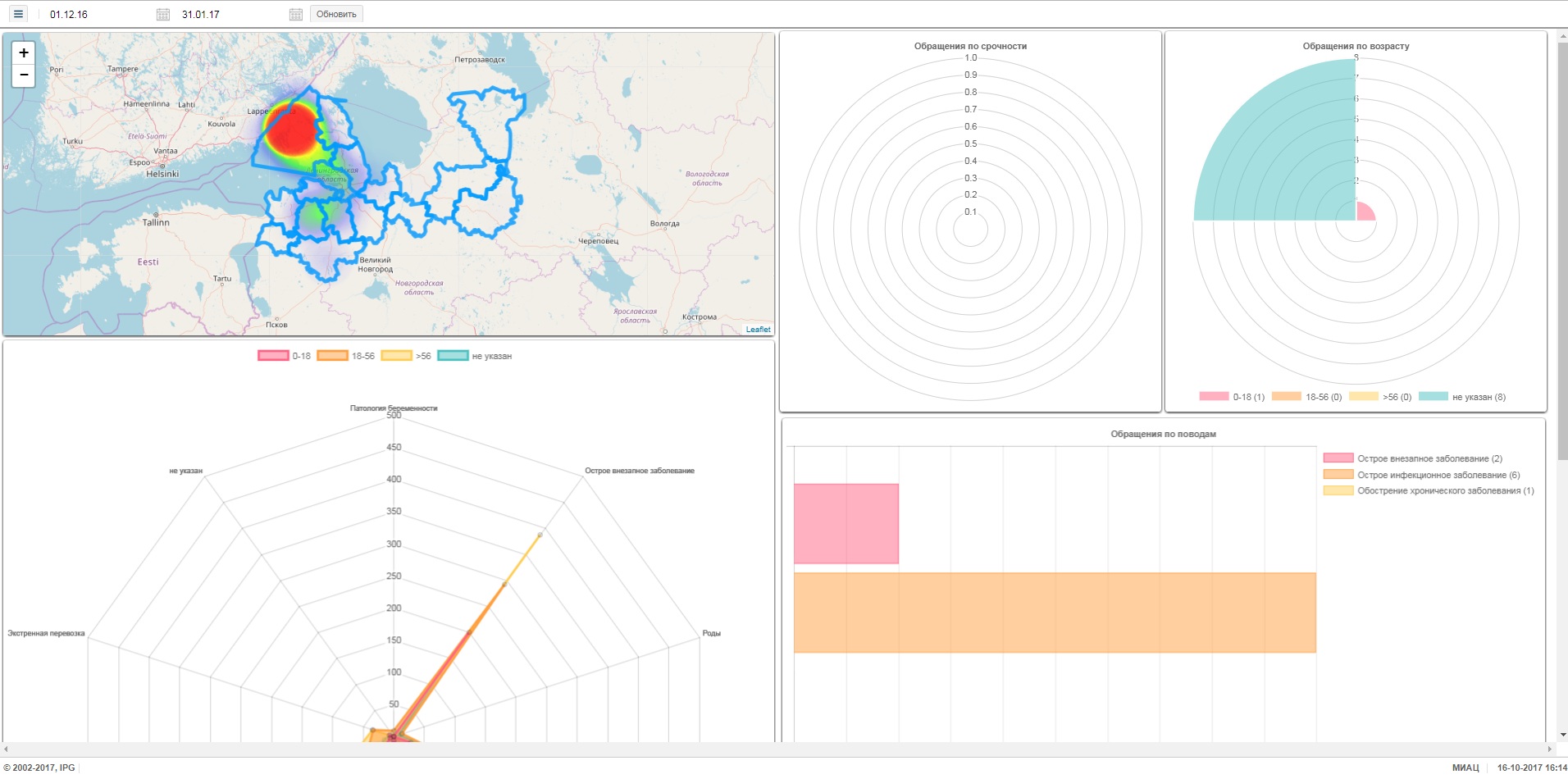Toggle 0-18 (1) in age chart legend

1232,397
